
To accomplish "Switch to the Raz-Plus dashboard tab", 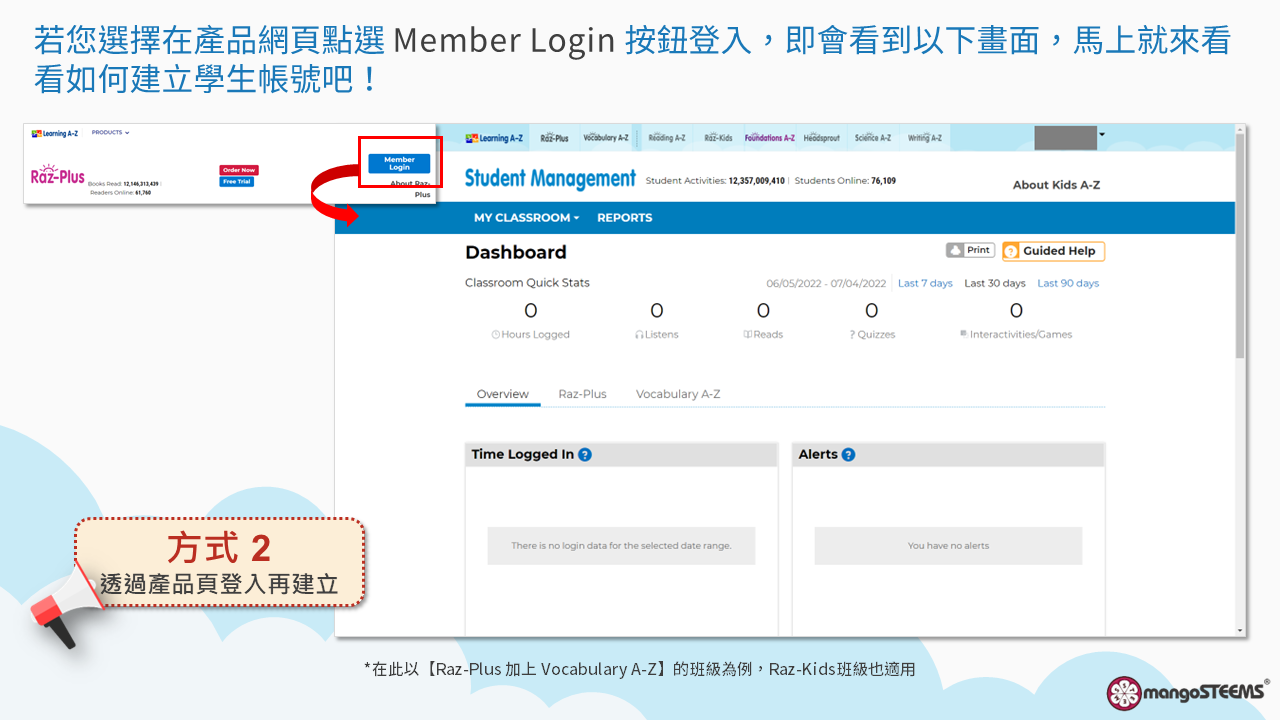I will (x=582, y=394).
